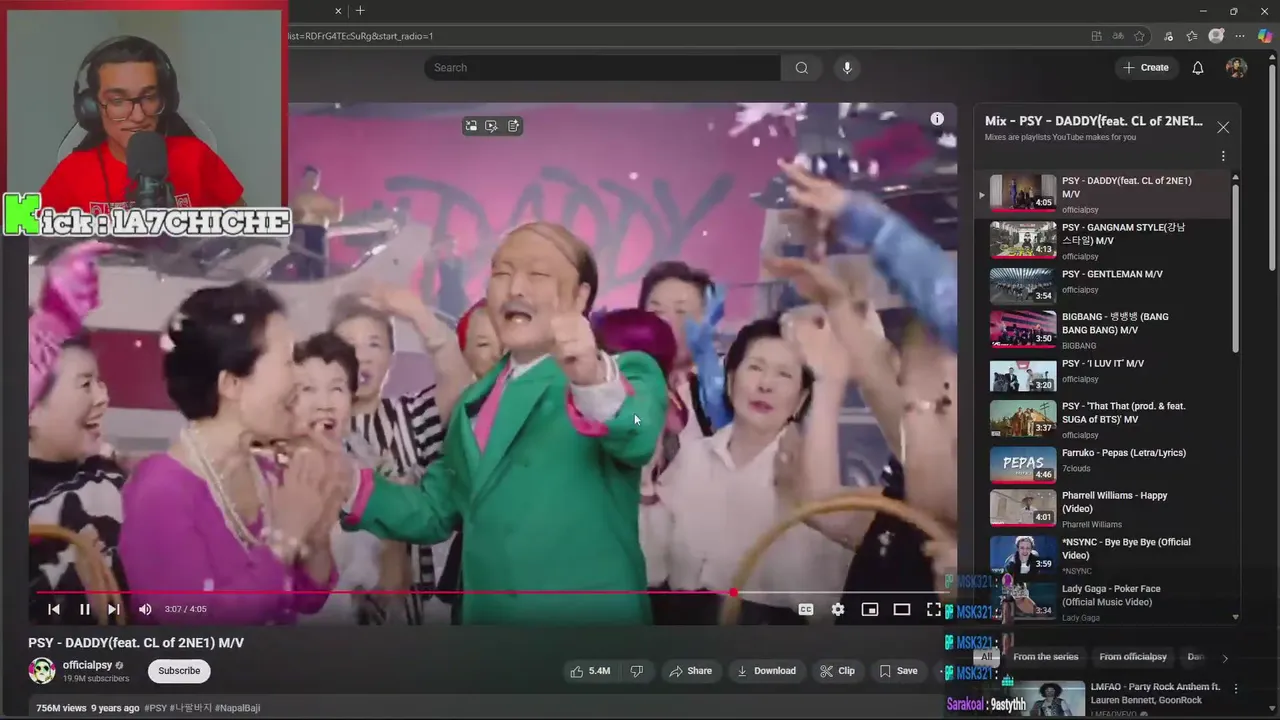Play PSY - GENTLEMAN M/V from the mix

pos(1106,285)
